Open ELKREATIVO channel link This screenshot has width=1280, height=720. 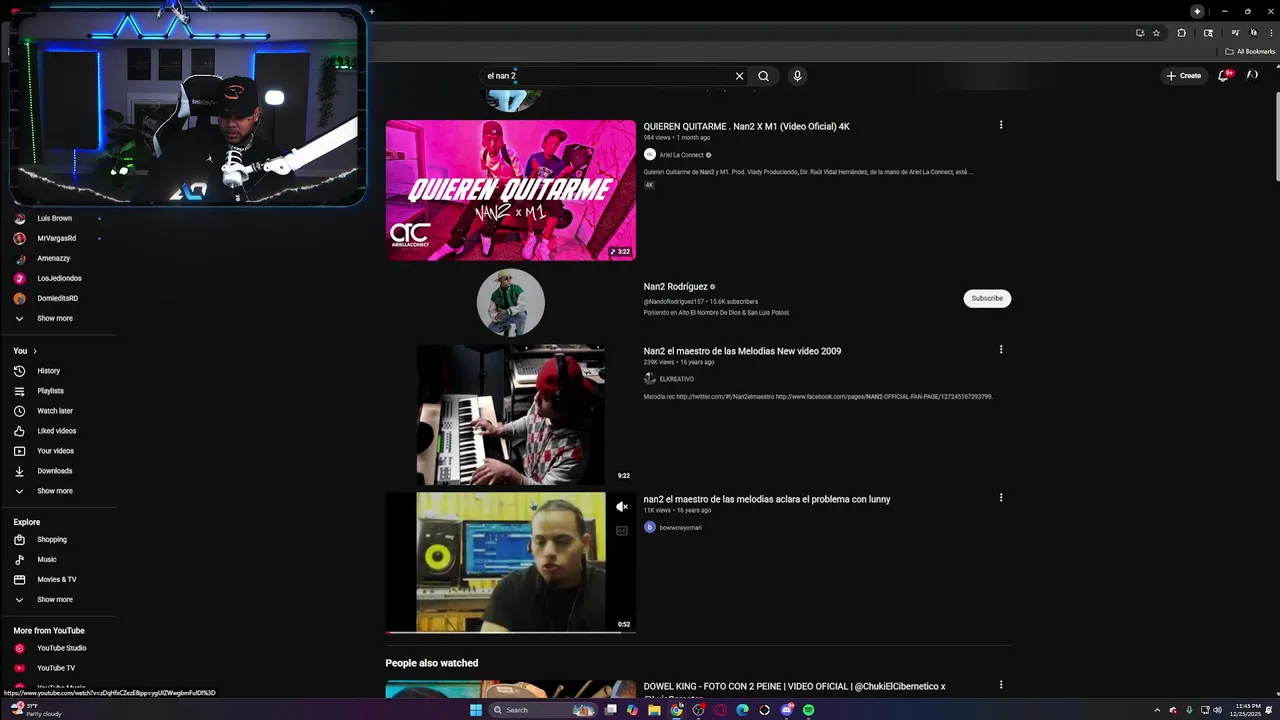[676, 379]
